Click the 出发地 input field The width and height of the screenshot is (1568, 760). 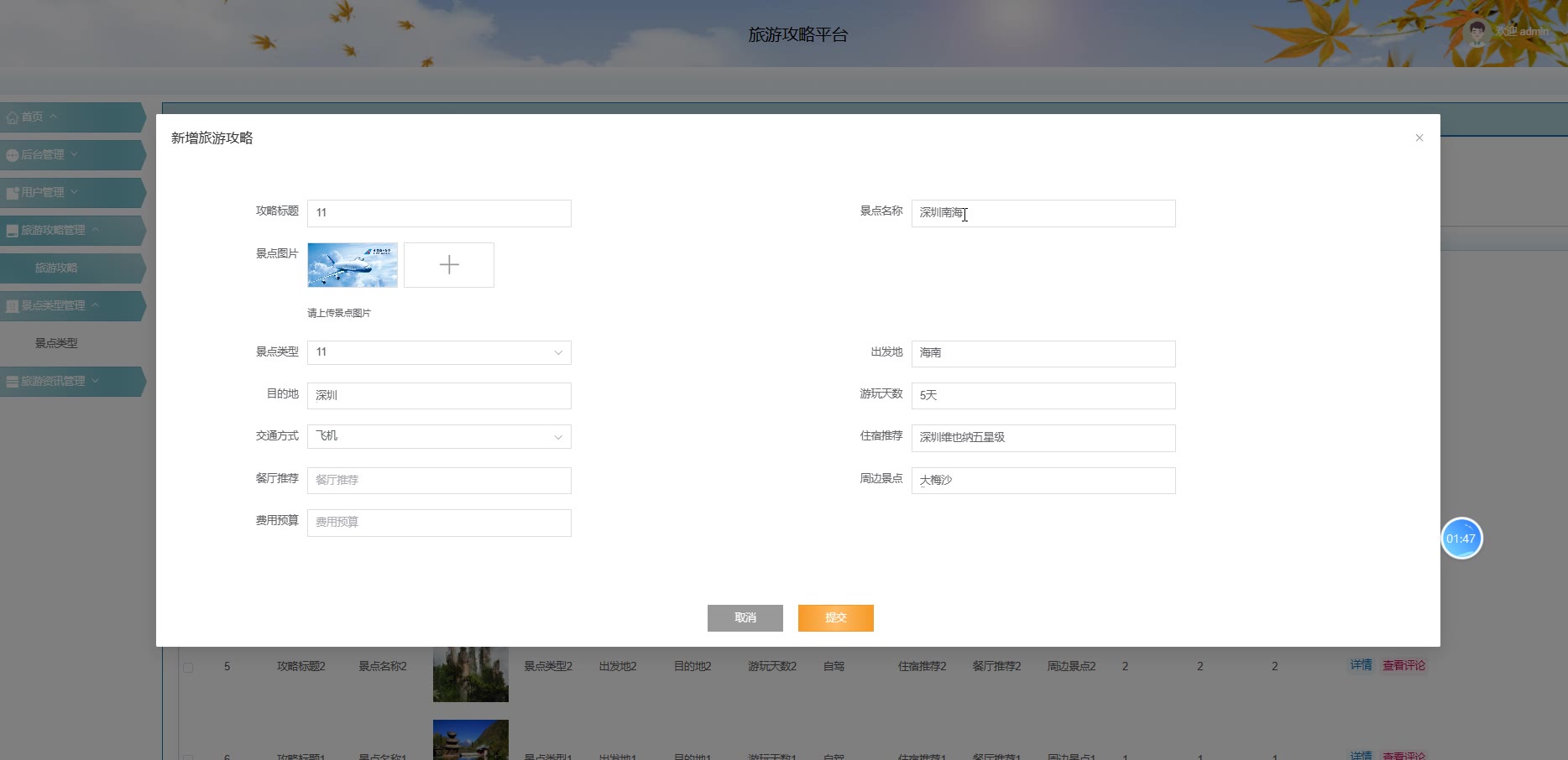pyautogui.click(x=1043, y=353)
